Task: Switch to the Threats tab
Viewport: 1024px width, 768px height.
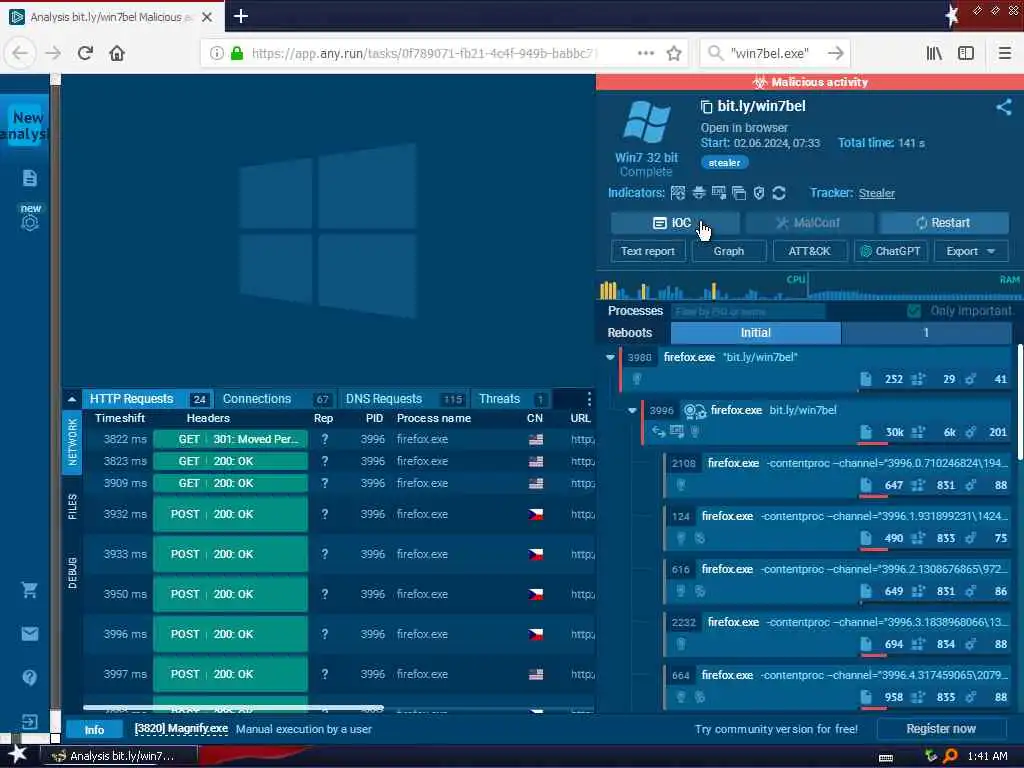Action: 511,398
